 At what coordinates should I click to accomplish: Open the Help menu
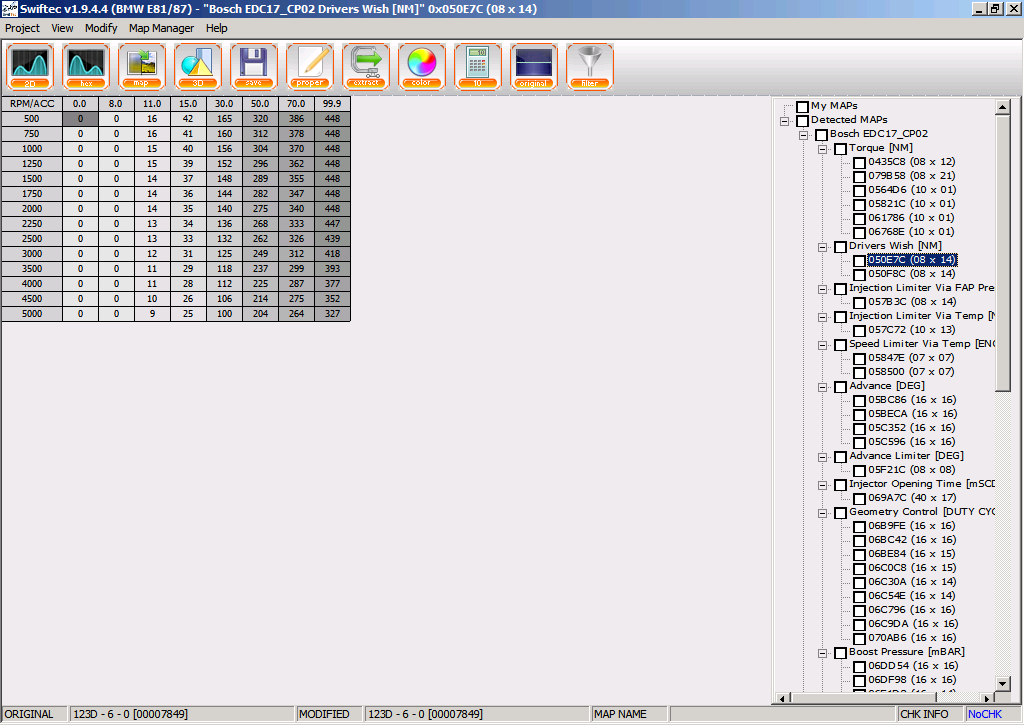[216, 28]
